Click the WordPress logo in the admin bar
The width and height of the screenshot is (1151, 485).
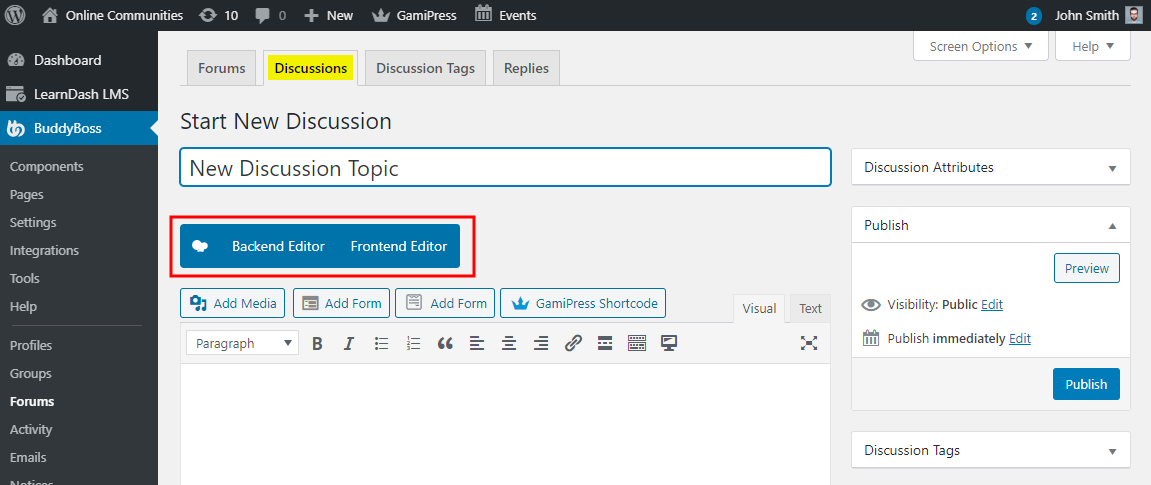pyautogui.click(x=16, y=15)
